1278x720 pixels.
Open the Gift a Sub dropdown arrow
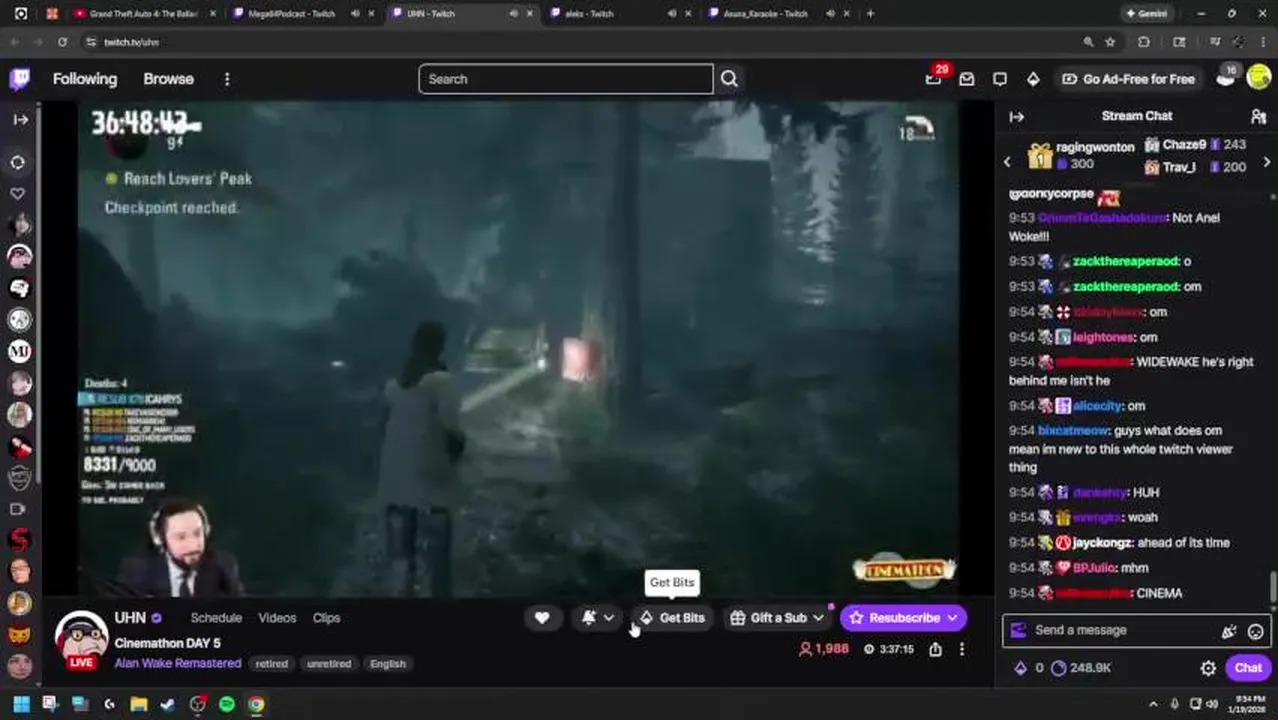tap(819, 618)
